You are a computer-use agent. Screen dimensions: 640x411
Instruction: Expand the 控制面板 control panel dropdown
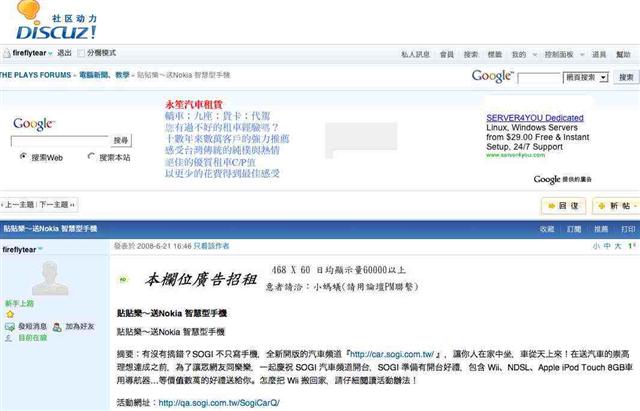point(564,54)
